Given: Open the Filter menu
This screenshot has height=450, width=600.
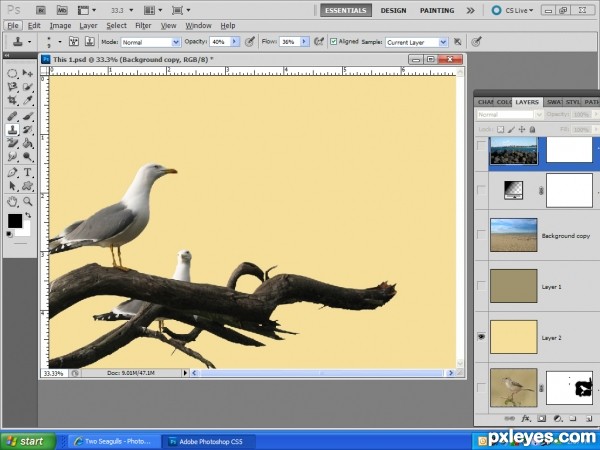Looking at the screenshot, I should (x=143, y=26).
